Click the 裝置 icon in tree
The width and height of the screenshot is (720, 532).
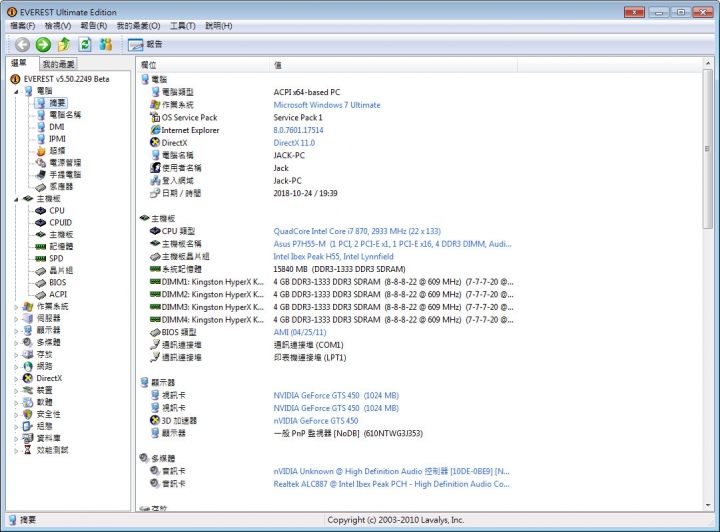click(x=28, y=390)
